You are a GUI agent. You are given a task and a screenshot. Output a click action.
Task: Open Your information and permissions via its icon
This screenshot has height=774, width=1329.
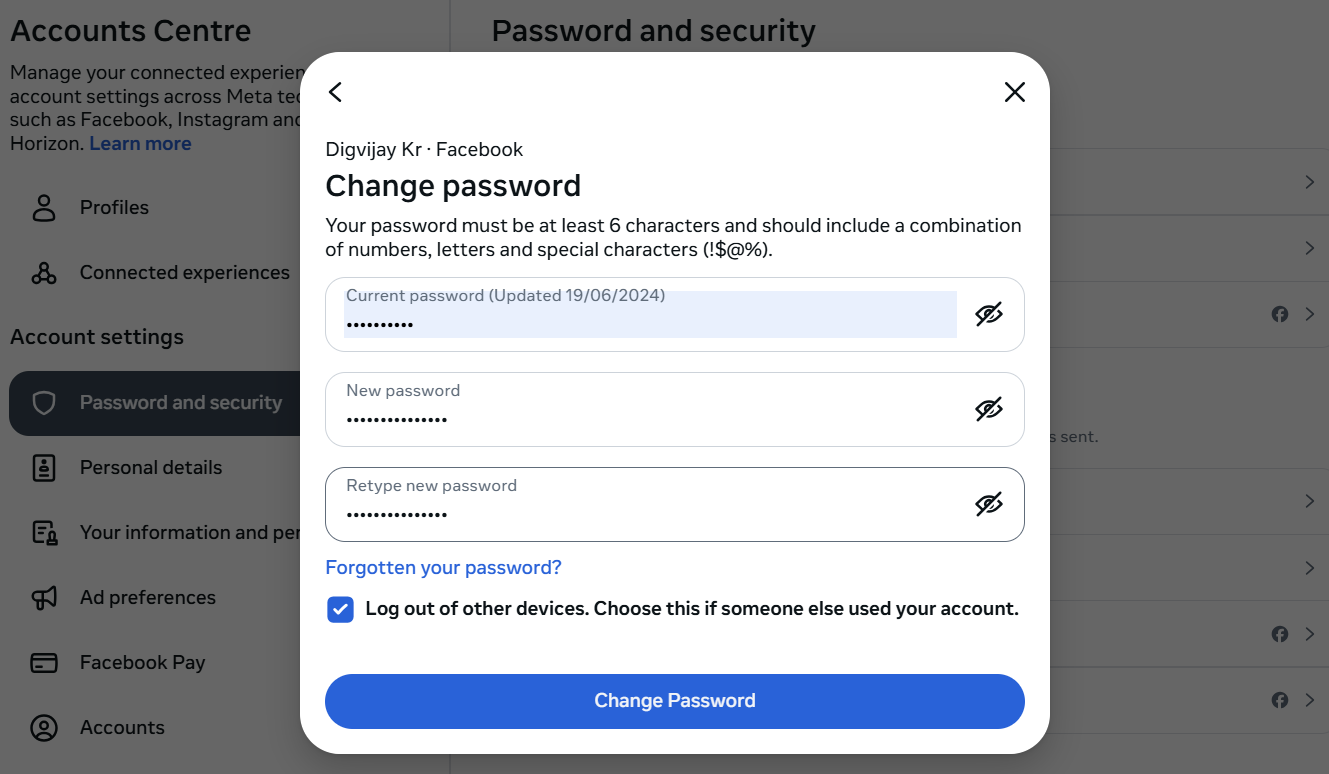[x=43, y=532]
